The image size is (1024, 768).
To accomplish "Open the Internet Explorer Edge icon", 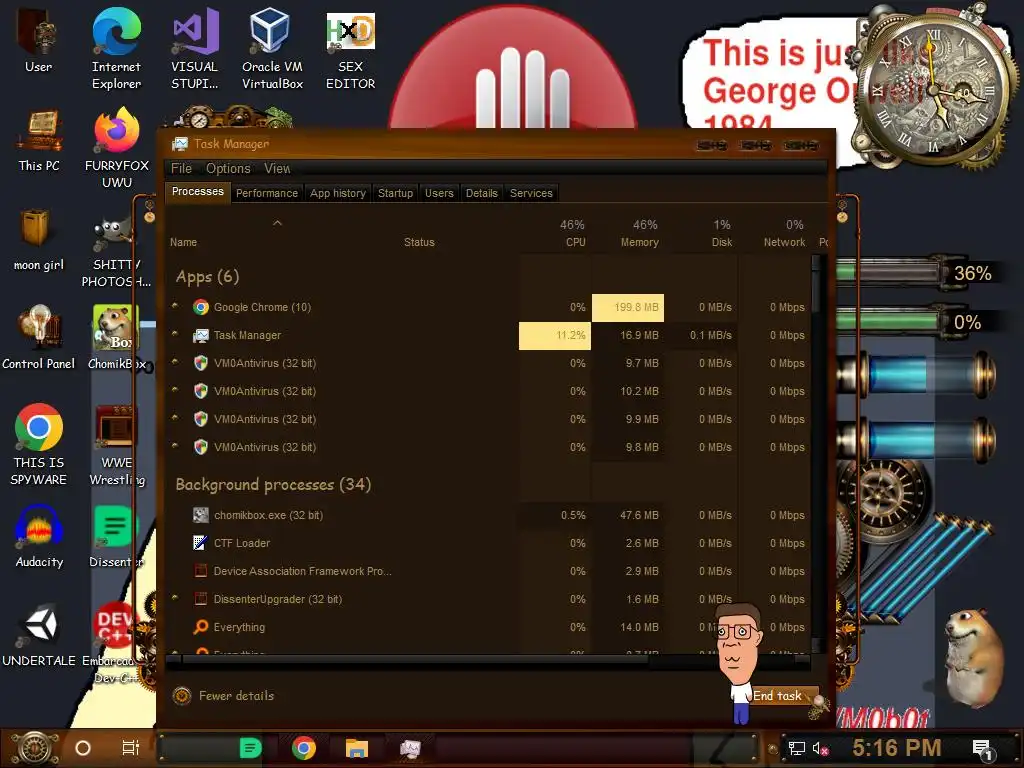I will pos(116,48).
